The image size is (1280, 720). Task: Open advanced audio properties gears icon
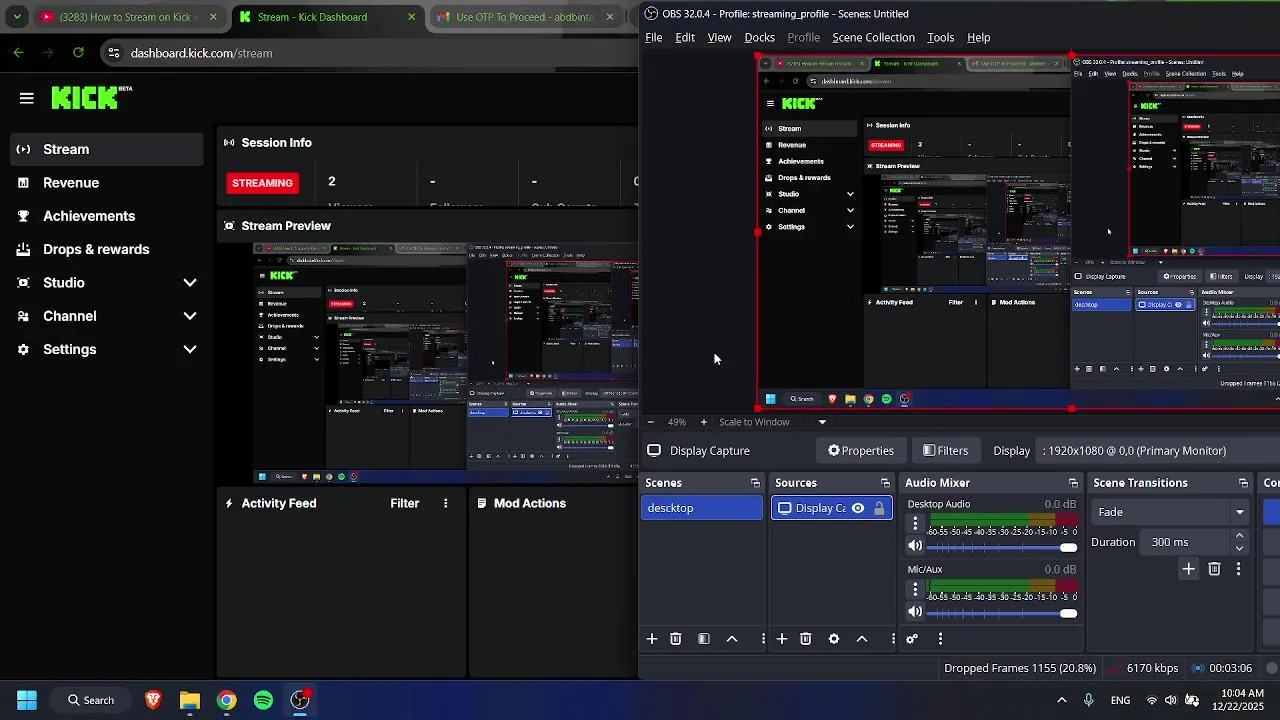[x=912, y=639]
